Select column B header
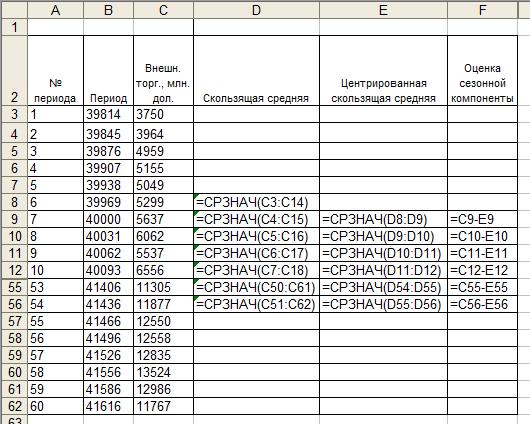The height and width of the screenshot is (424, 530). click(109, 10)
